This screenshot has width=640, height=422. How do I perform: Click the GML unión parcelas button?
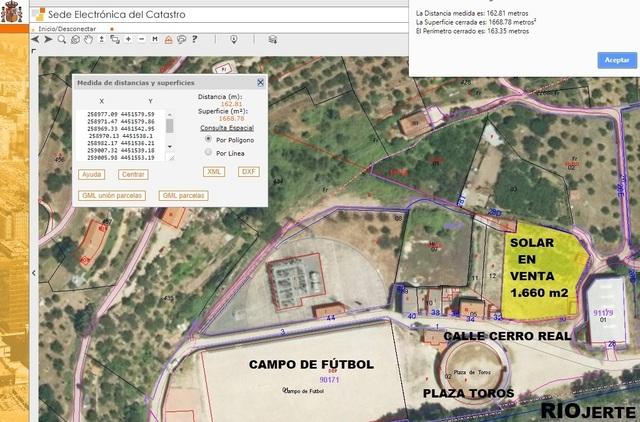point(112,195)
